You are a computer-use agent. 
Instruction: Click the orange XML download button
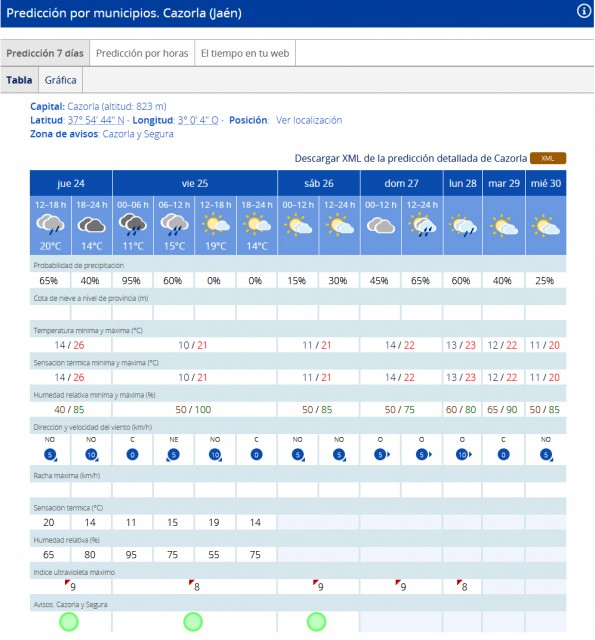click(548, 158)
